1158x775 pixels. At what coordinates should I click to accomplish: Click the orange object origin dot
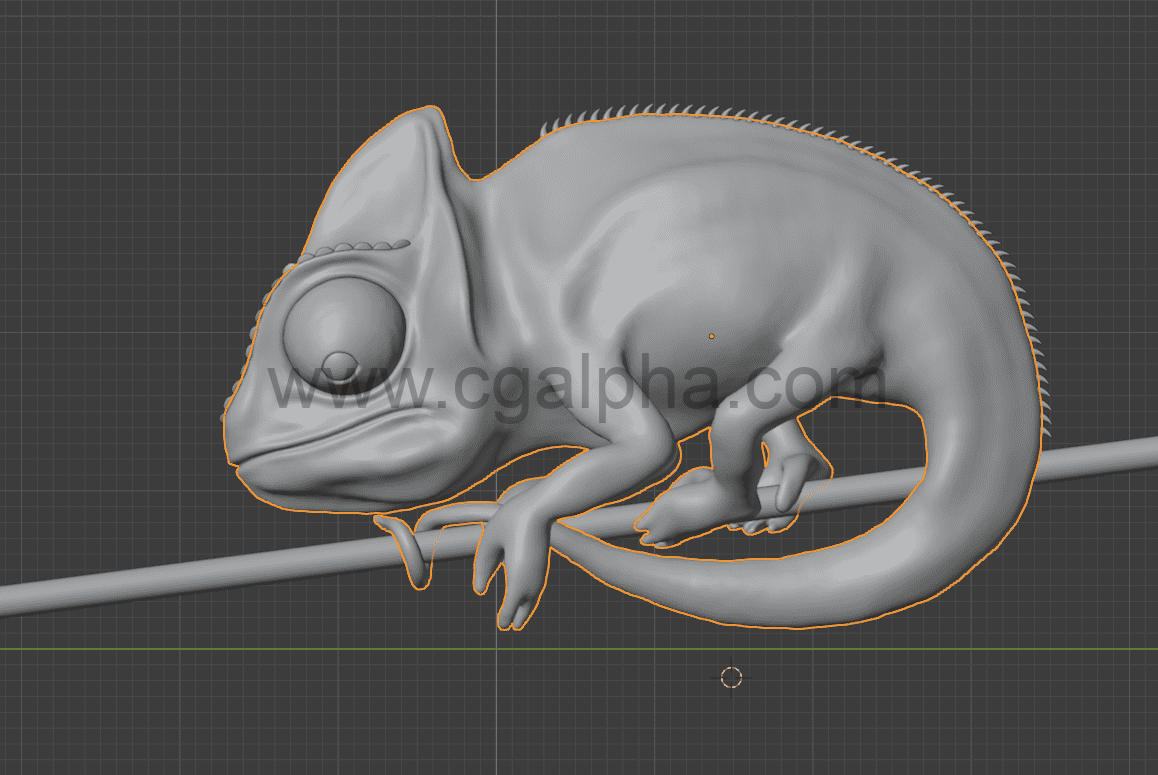[712, 336]
